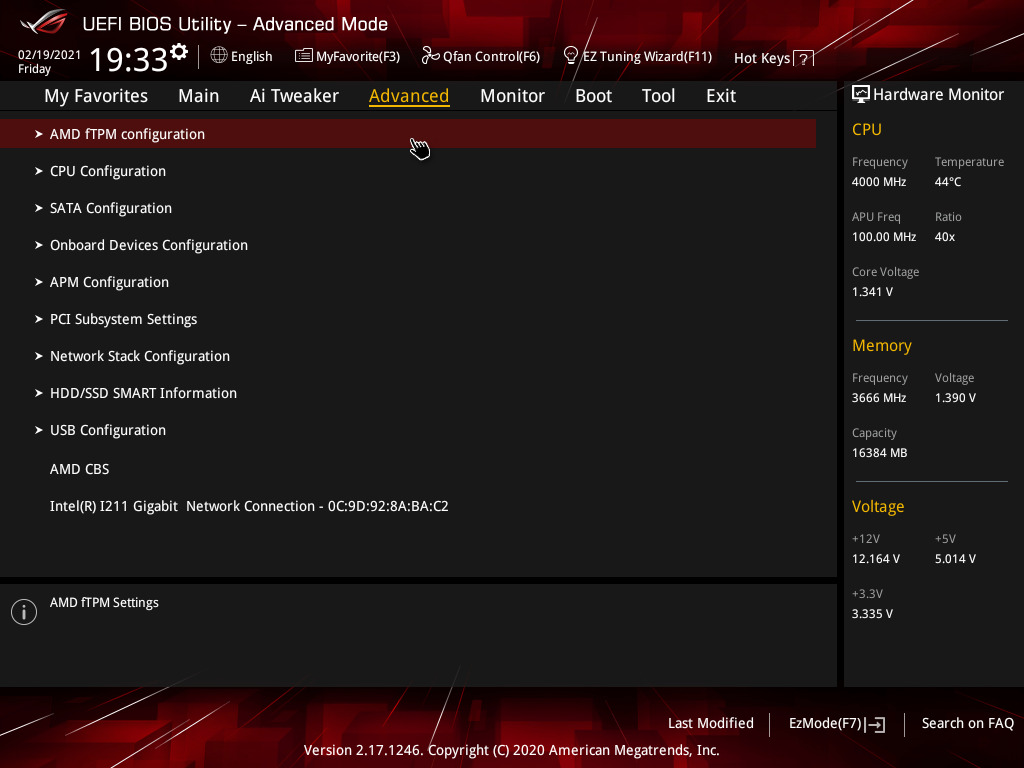Viewport: 1024px width, 768px height.
Task: Click CPU frequency value 4000 MHz
Action: pyautogui.click(x=878, y=182)
